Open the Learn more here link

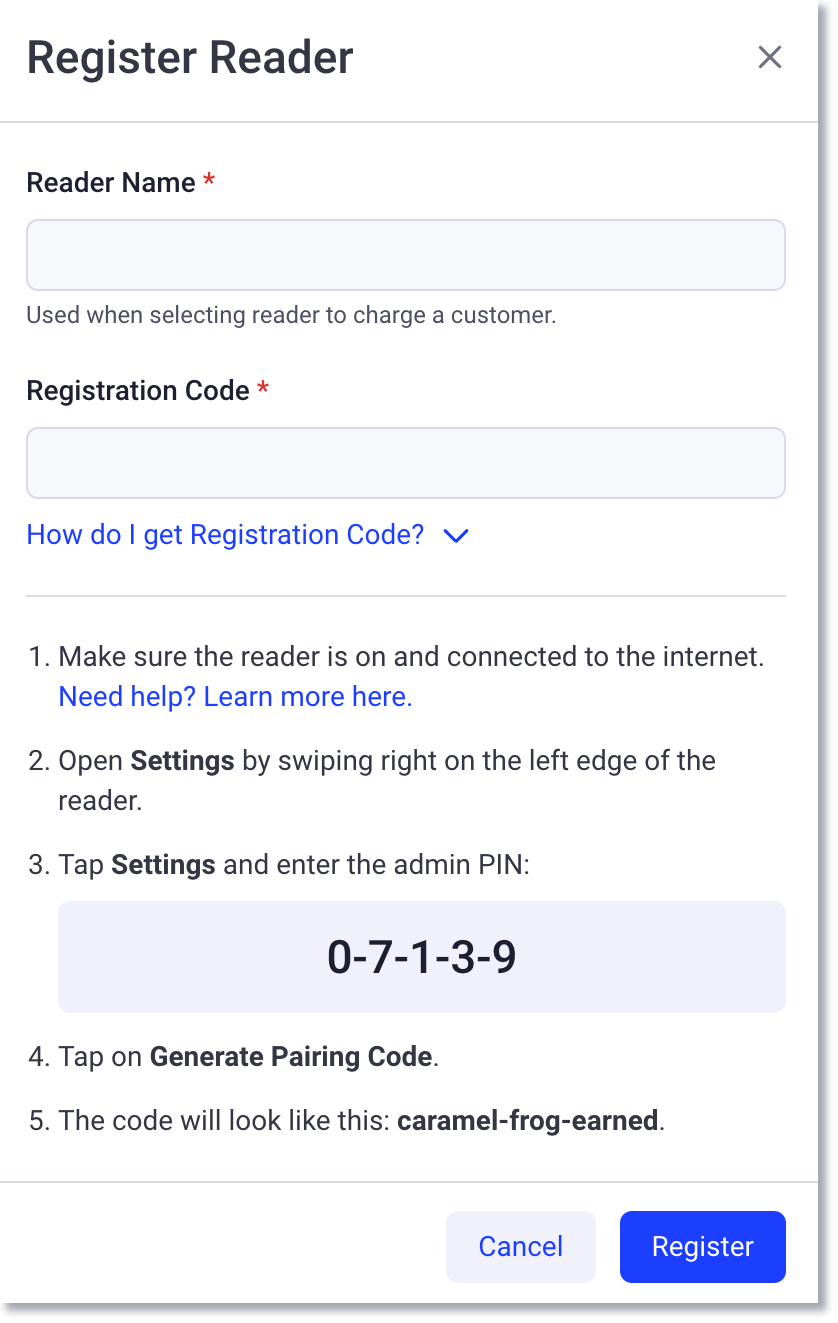(307, 696)
